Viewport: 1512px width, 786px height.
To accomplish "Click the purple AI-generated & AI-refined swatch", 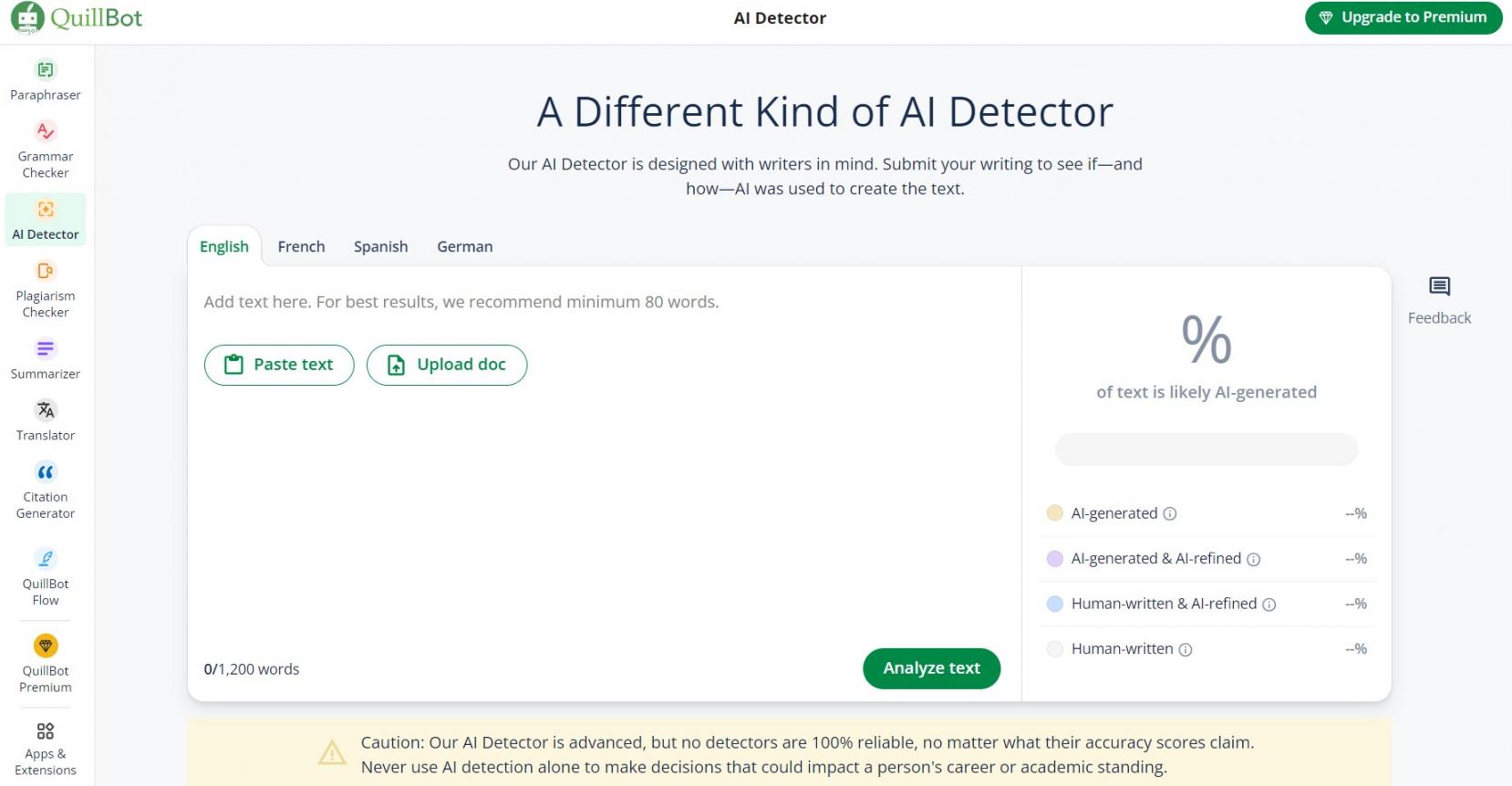I will (x=1055, y=559).
